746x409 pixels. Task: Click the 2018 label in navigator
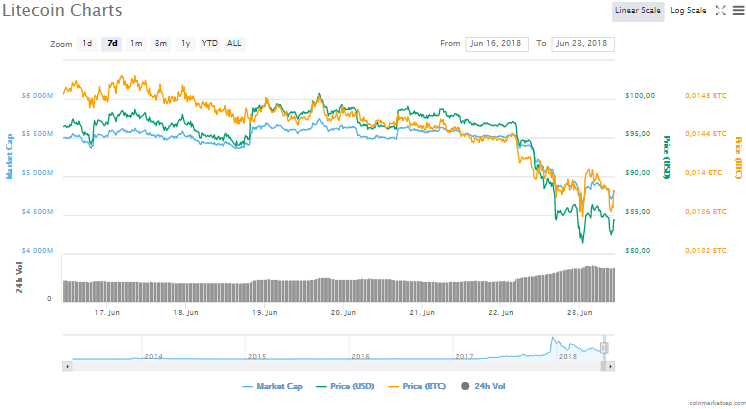(x=568, y=356)
